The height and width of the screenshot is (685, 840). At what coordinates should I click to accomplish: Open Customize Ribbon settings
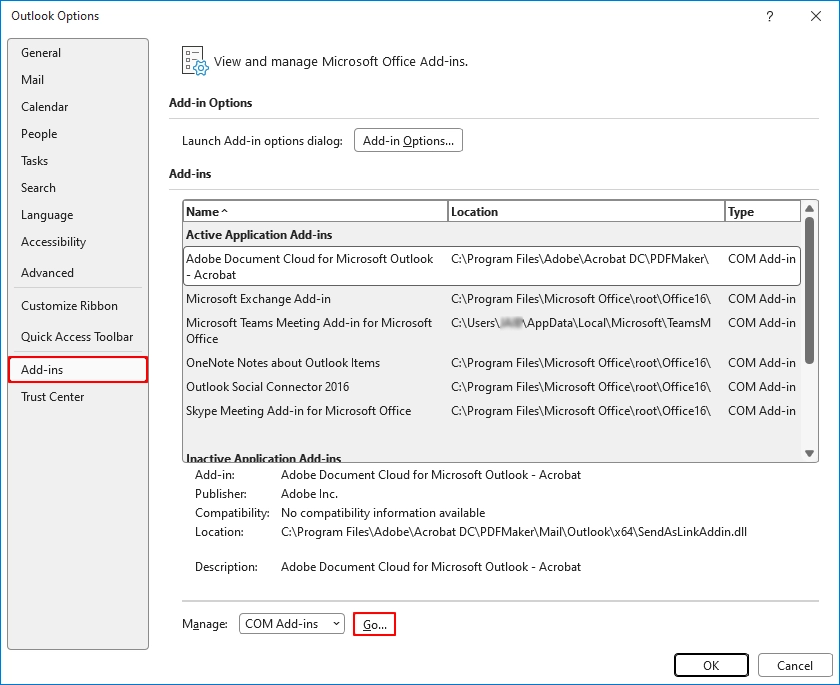78,305
